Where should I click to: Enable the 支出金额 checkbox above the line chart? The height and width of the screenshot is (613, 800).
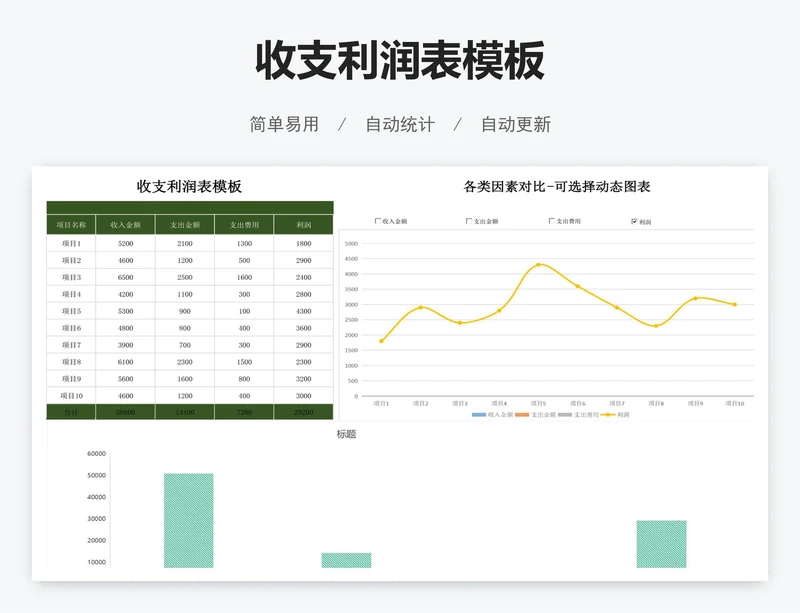468,221
